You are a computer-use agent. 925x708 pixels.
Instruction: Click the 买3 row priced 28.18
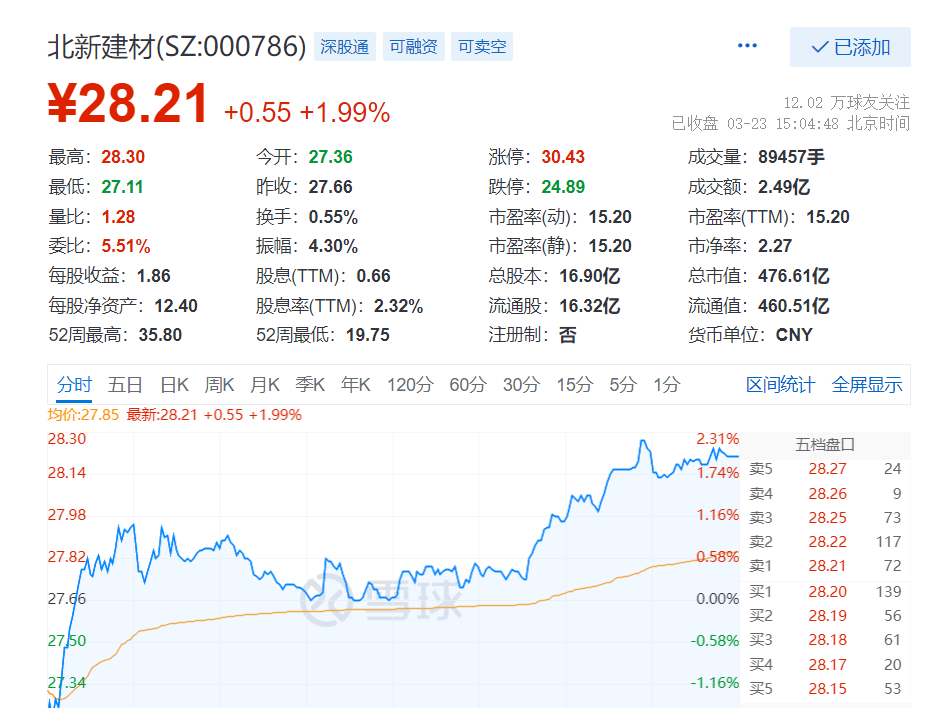[825, 640]
